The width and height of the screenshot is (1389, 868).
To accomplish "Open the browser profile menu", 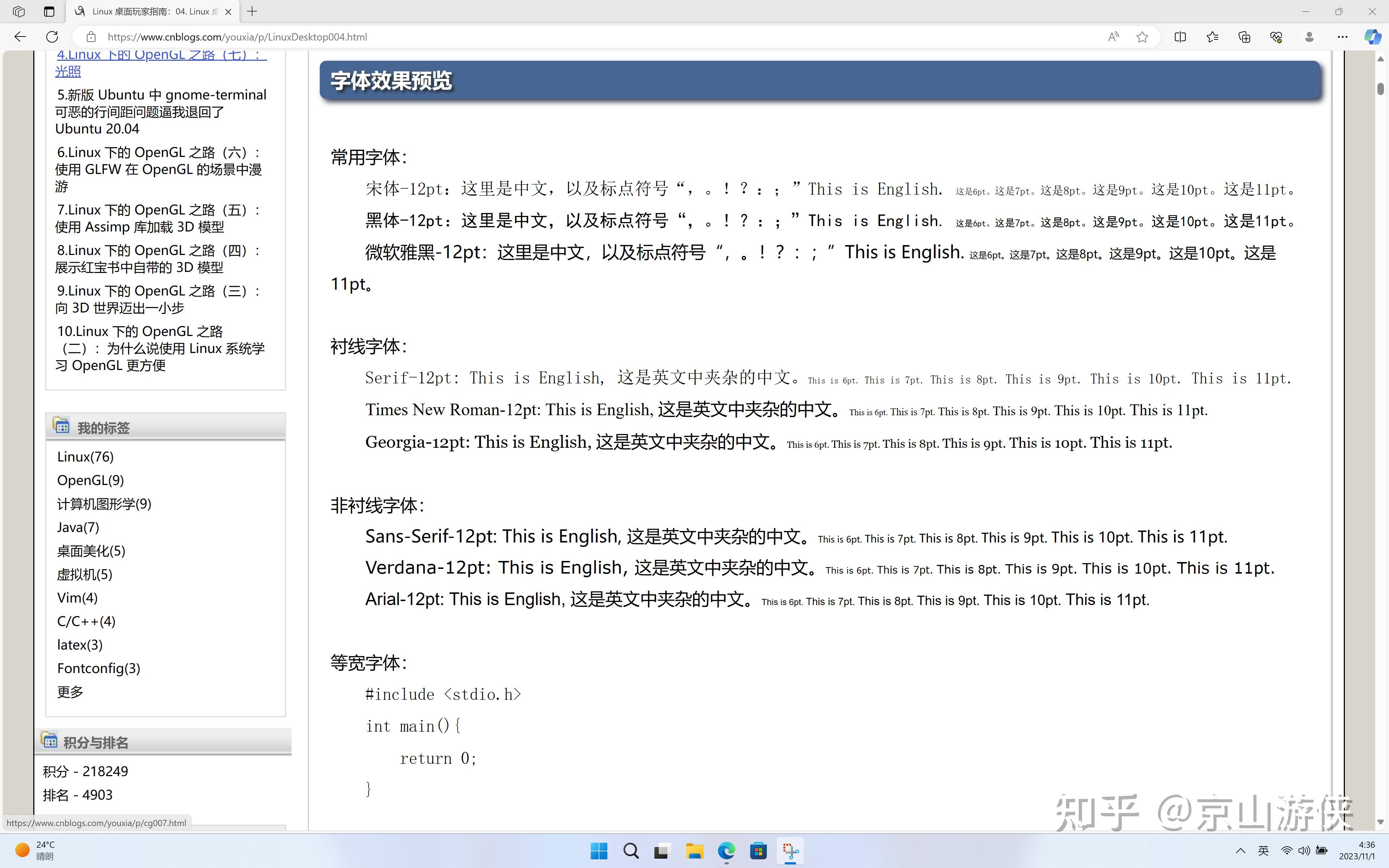I will 1309,37.
